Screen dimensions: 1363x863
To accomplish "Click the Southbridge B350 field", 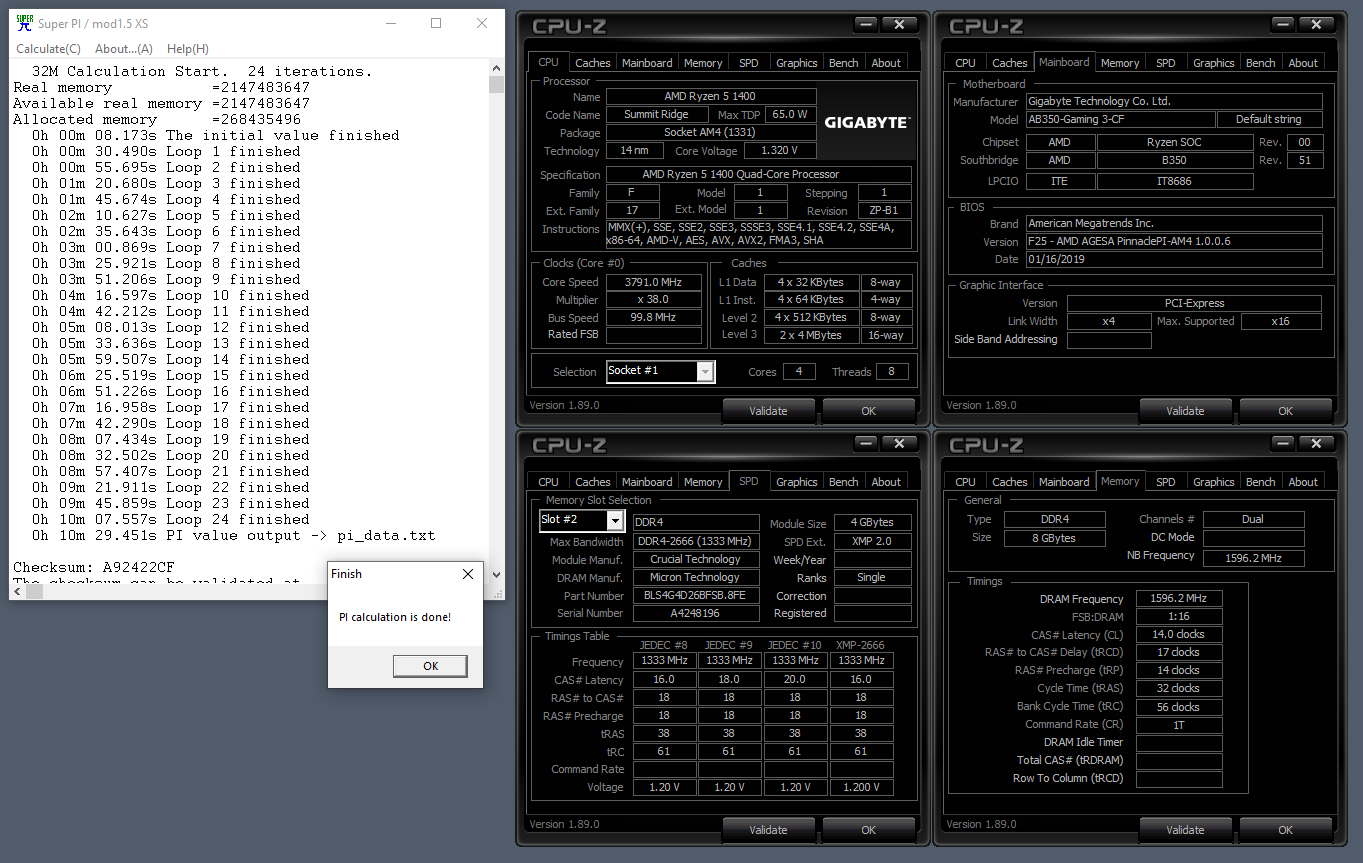I will click(x=1174, y=160).
